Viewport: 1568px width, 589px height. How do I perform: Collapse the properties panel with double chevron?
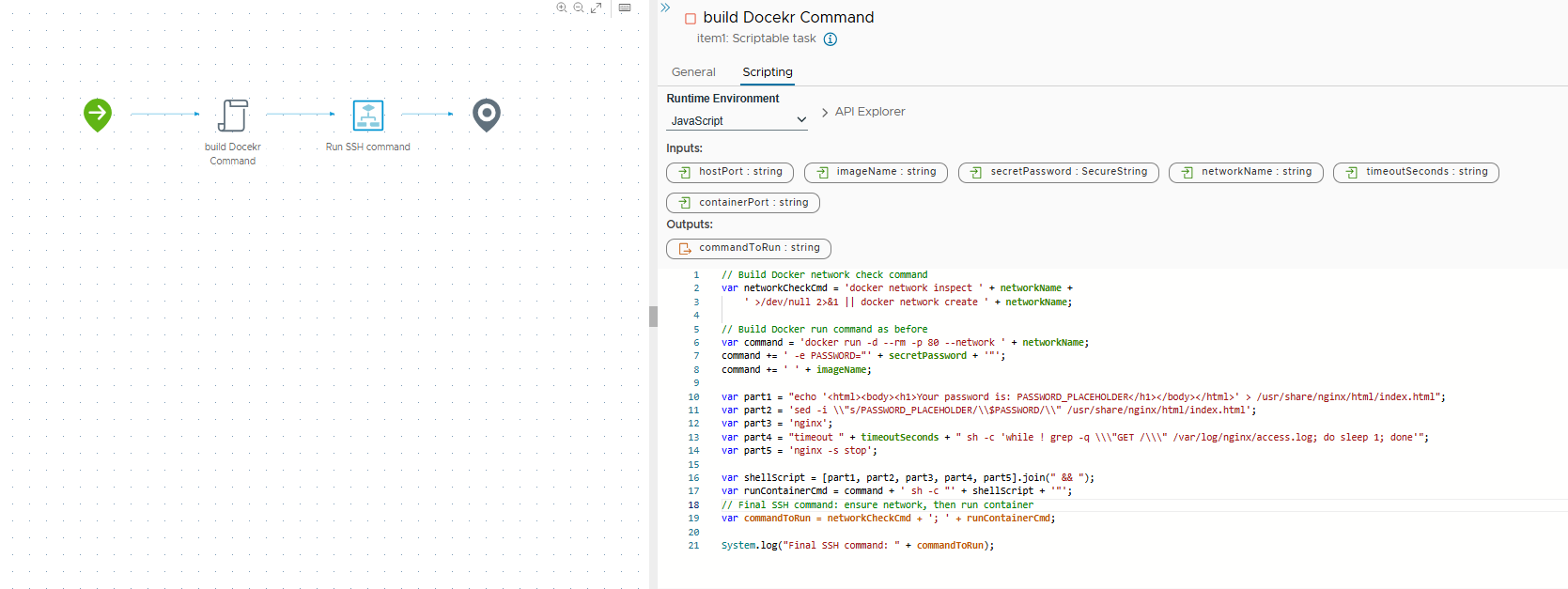[x=665, y=8]
